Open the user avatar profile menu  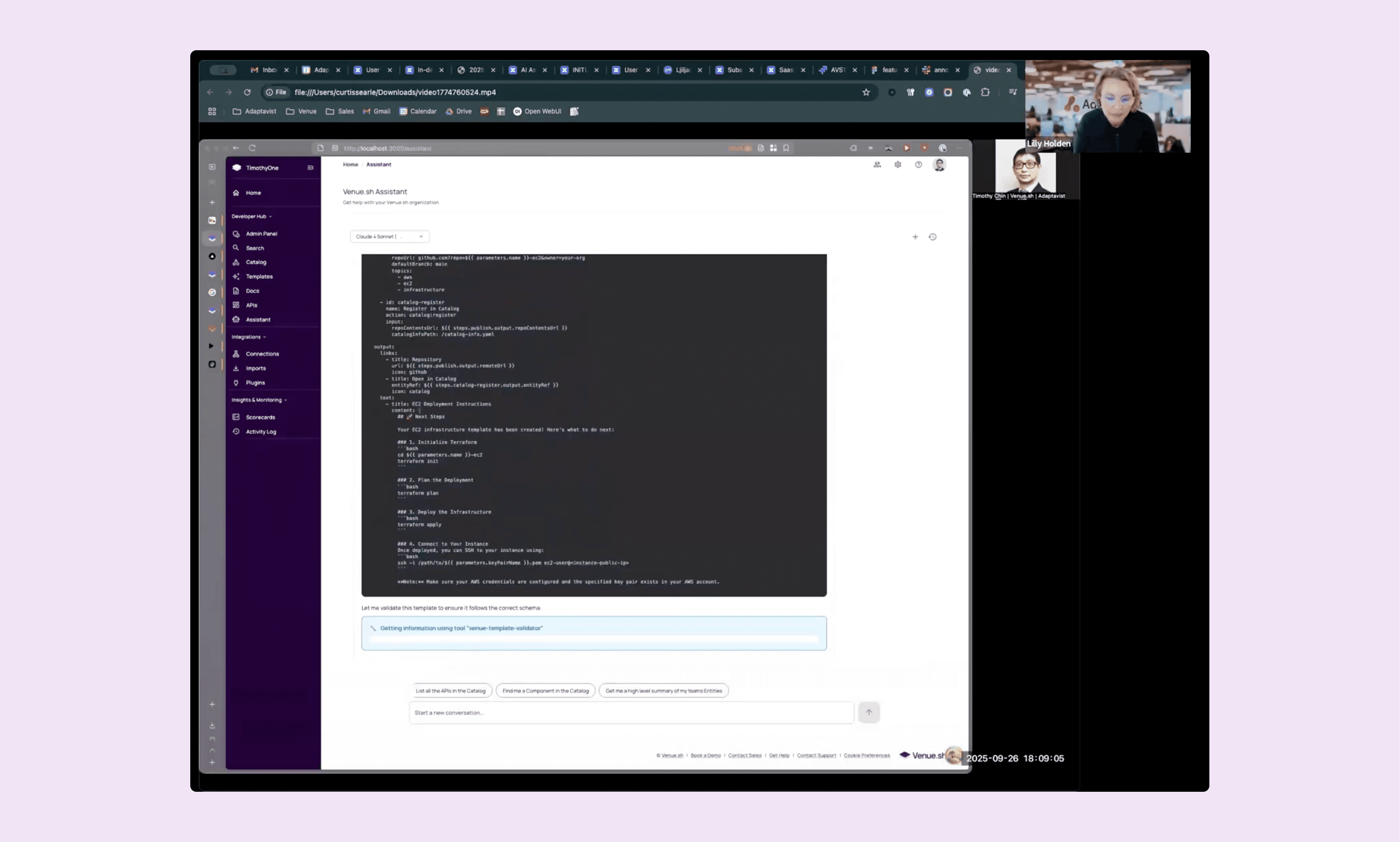(x=939, y=164)
